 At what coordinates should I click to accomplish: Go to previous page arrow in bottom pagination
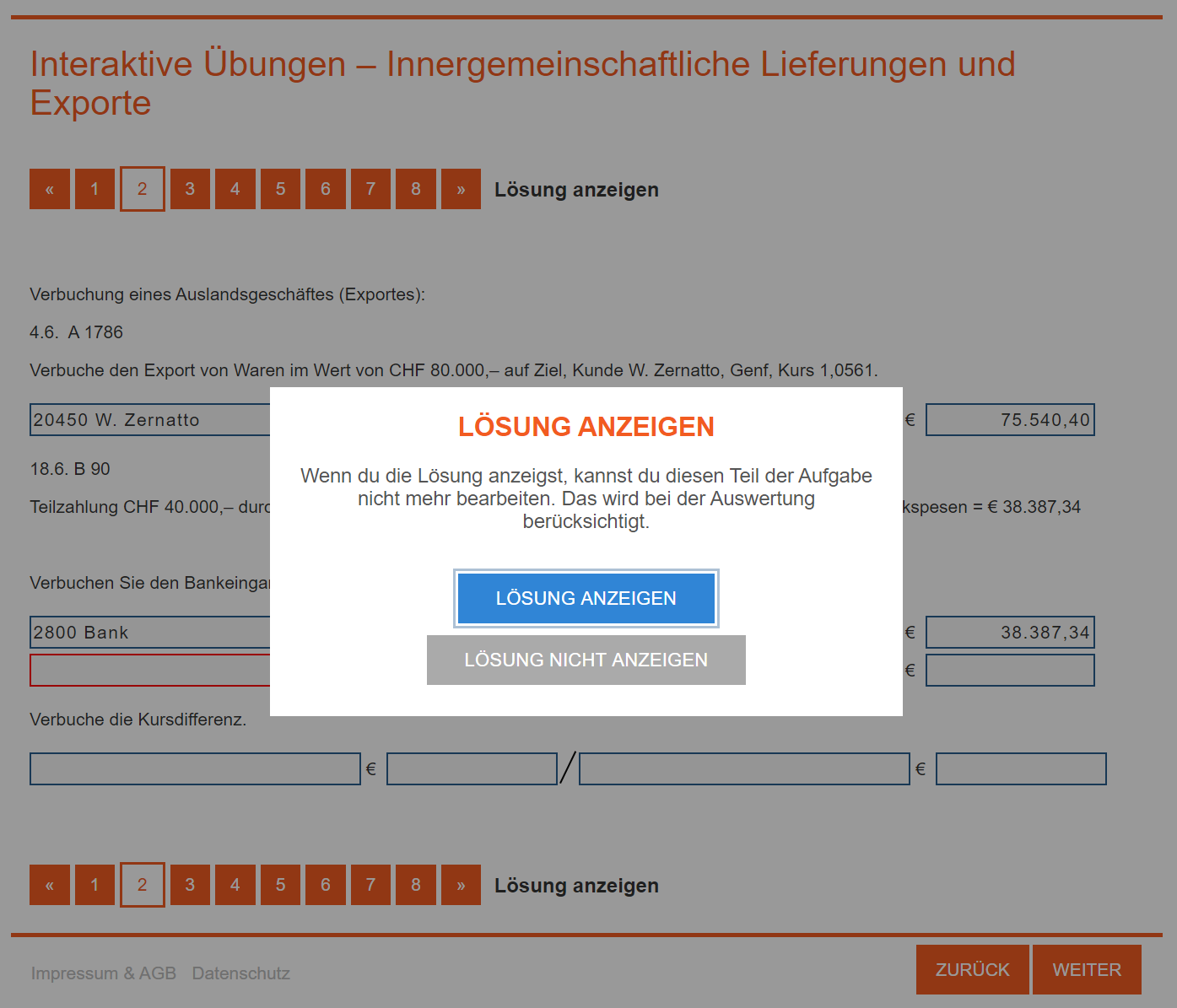pyautogui.click(x=50, y=885)
